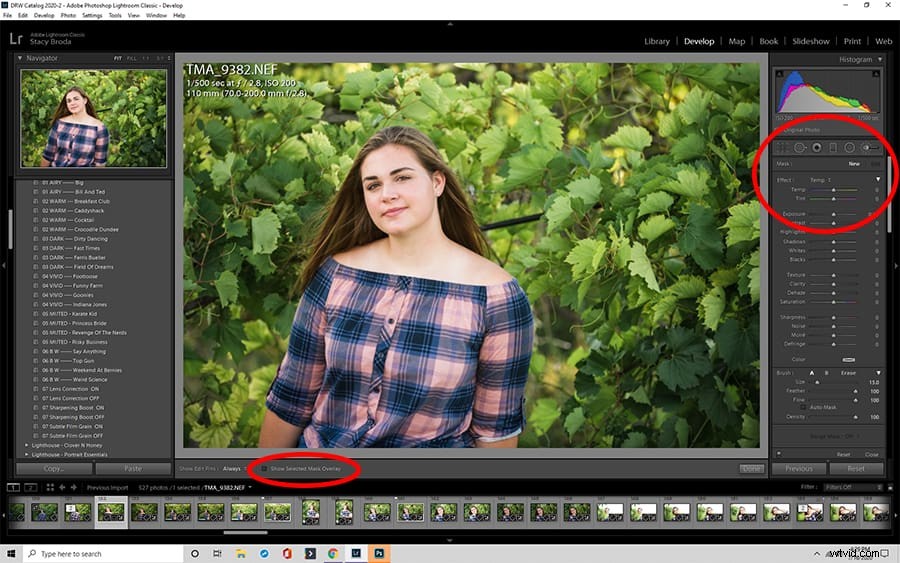Open the Photo menu
The image size is (900, 563).
coord(68,15)
